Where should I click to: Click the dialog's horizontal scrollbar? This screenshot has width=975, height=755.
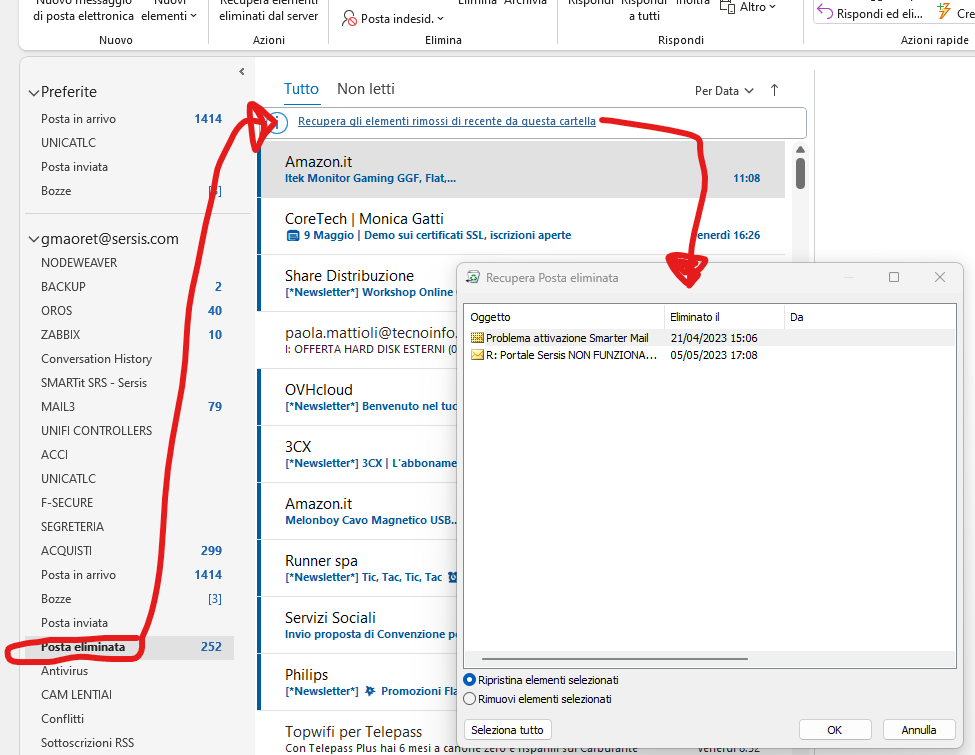click(614, 659)
